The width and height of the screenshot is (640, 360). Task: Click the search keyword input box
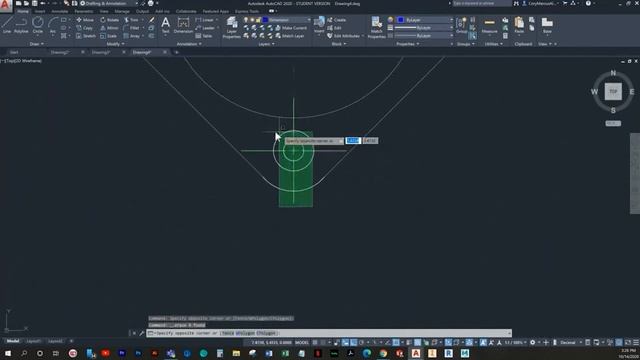click(482, 3)
